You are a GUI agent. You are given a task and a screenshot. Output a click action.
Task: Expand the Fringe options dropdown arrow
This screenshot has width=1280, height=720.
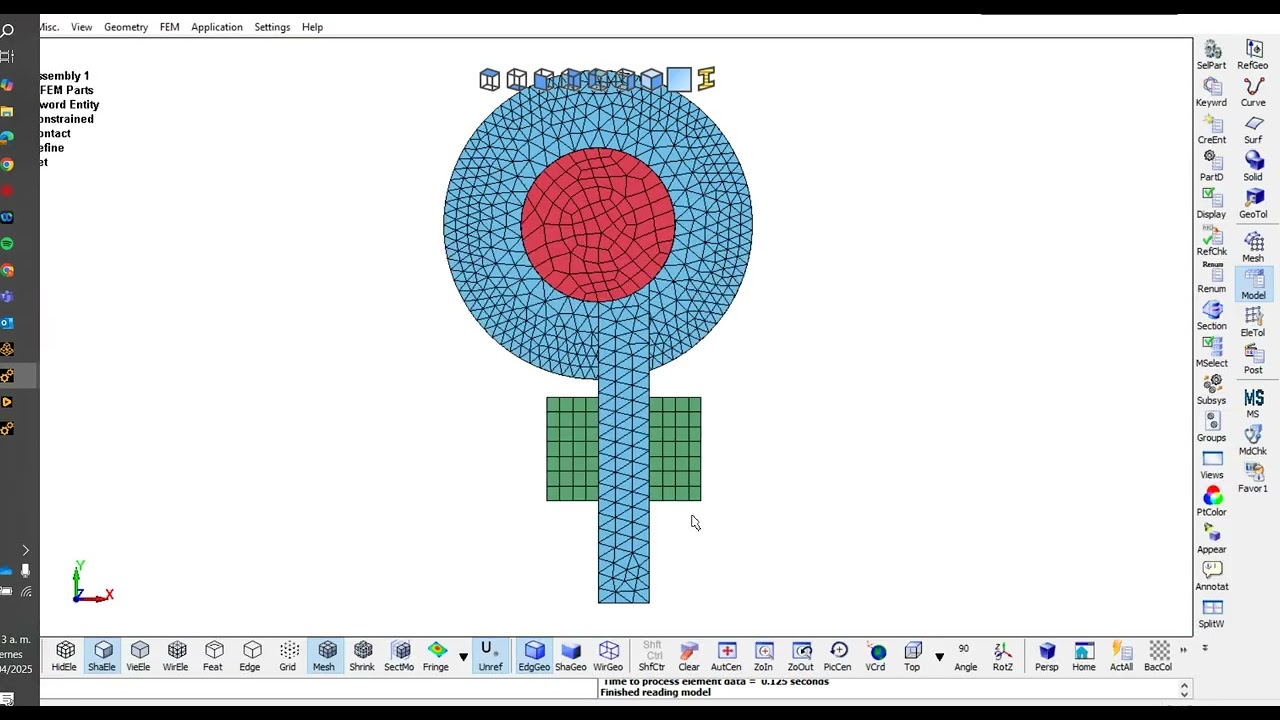click(463, 657)
